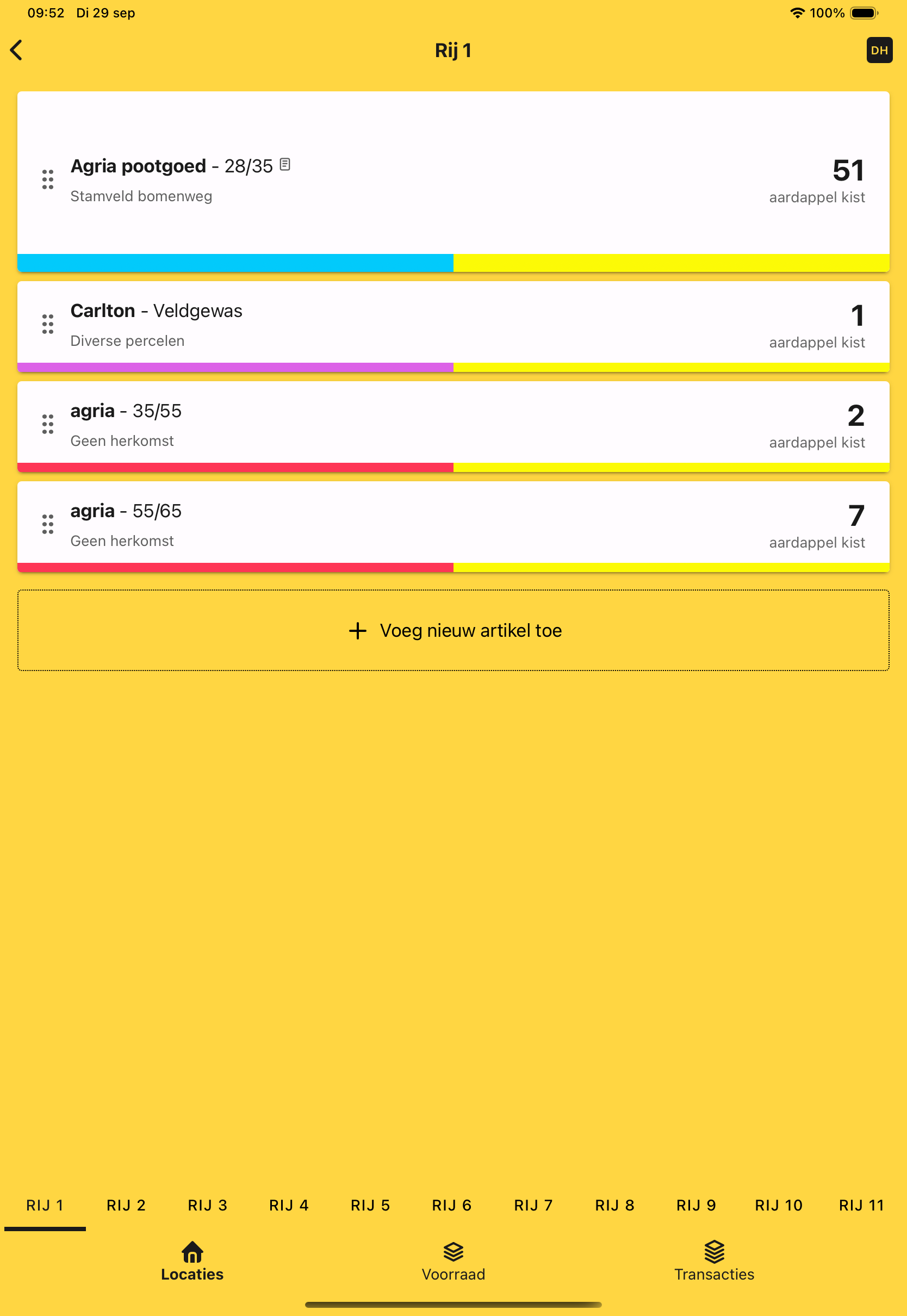Open the Locaties home icon
The image size is (907, 1316).
[x=192, y=1252]
